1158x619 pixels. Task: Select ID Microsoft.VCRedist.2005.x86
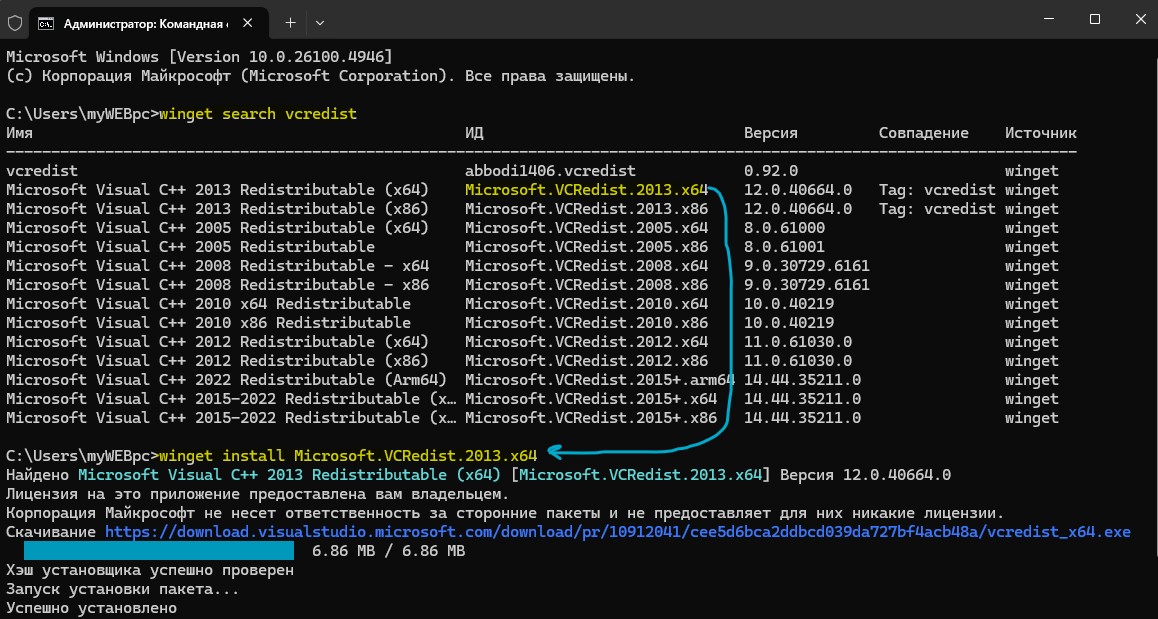[586, 247]
